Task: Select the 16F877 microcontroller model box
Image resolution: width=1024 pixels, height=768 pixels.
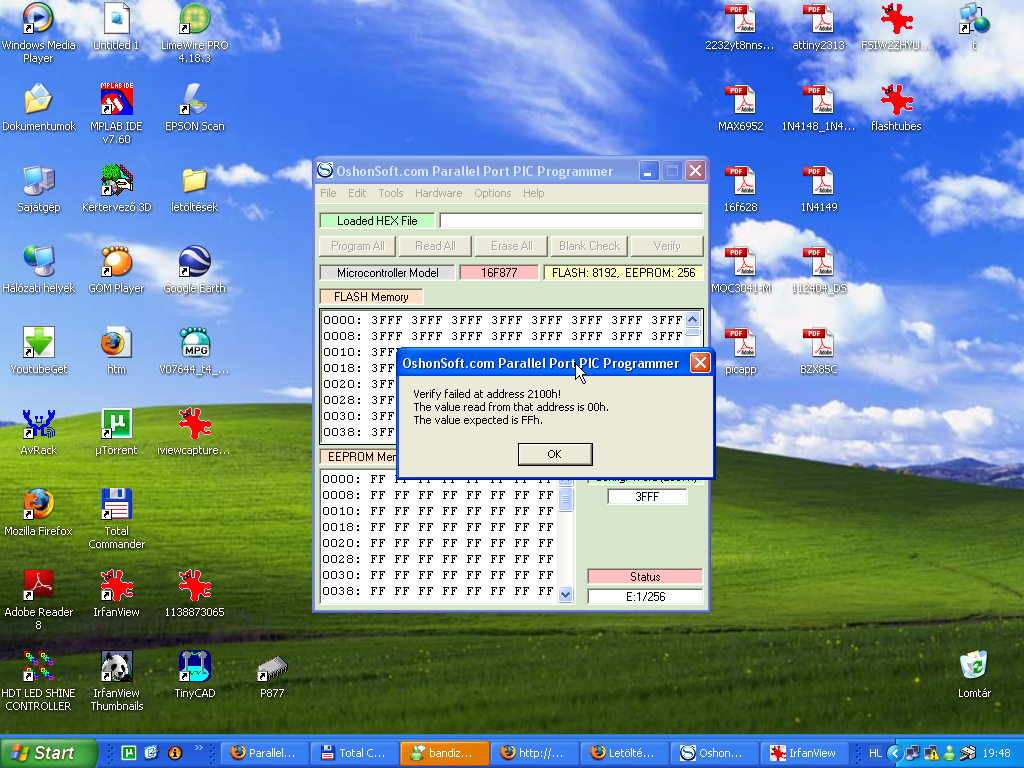Action: [499, 273]
